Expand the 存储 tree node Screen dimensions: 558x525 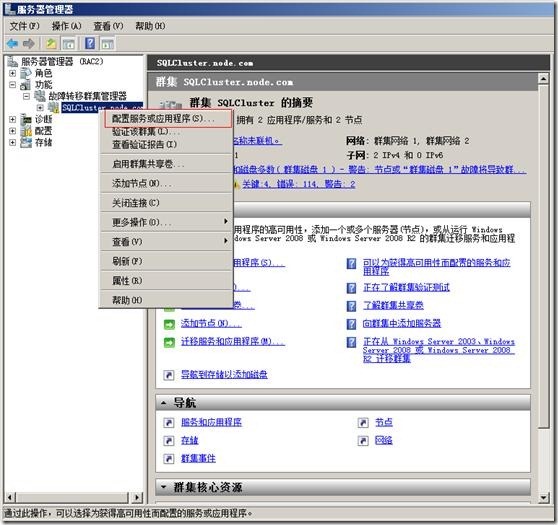click(12, 142)
